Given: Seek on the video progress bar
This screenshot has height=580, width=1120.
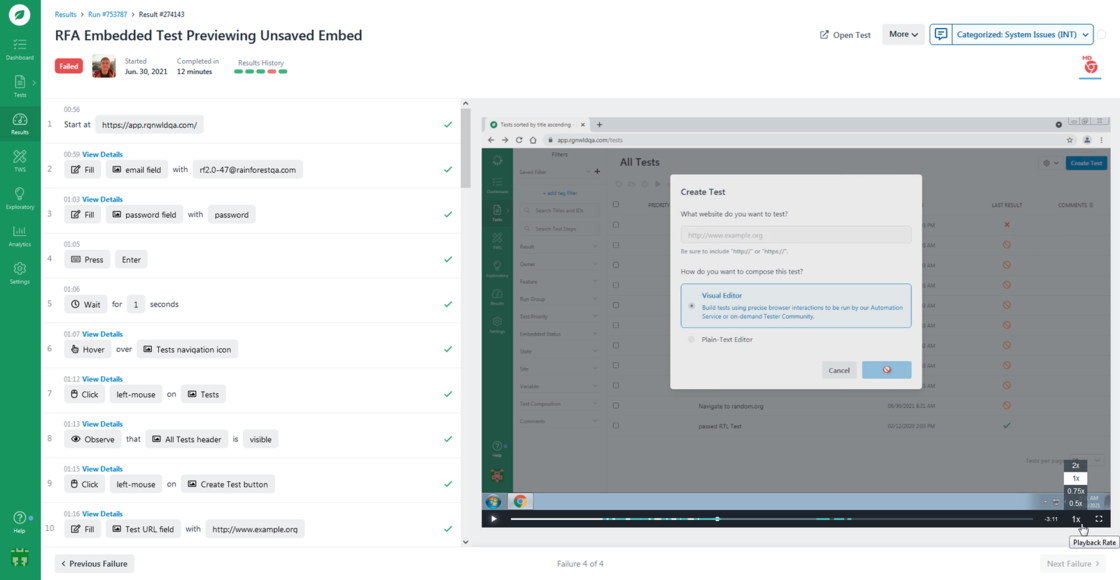Looking at the screenshot, I should point(771,519).
